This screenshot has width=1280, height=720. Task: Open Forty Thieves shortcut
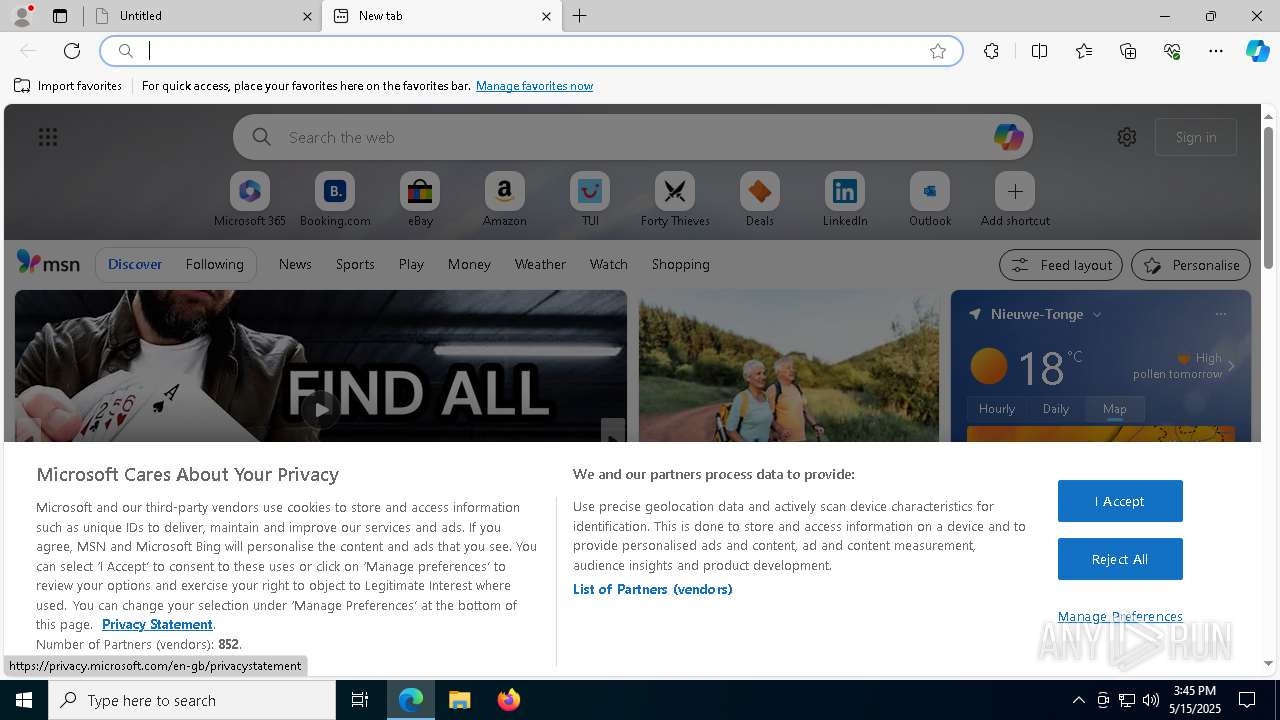[x=675, y=200]
